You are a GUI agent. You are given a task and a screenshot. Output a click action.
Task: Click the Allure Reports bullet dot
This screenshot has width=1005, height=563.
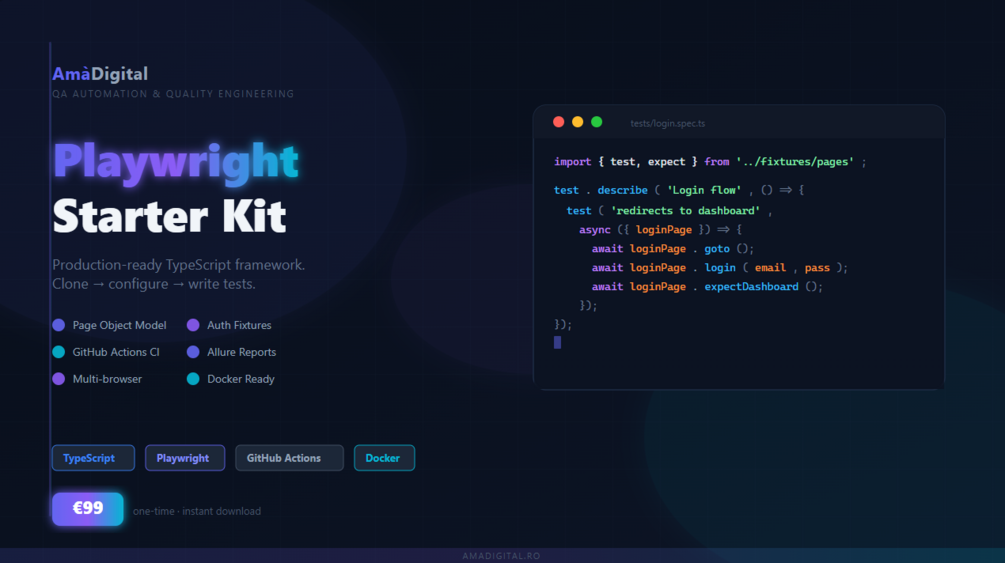tap(193, 352)
